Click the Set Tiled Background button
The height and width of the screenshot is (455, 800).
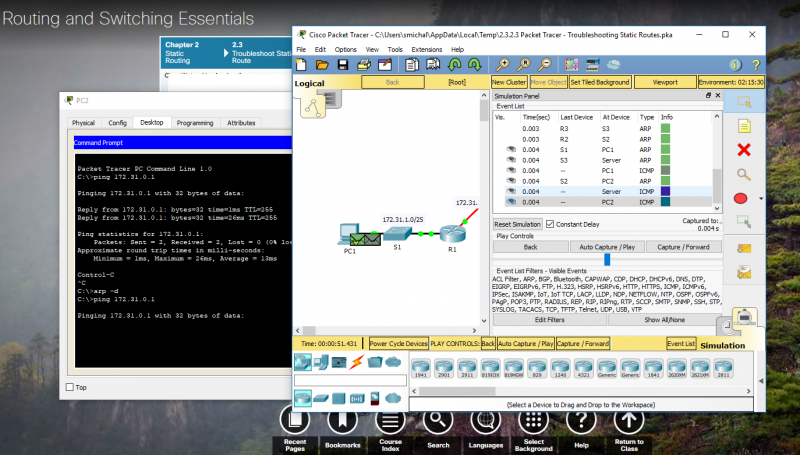tap(599, 82)
